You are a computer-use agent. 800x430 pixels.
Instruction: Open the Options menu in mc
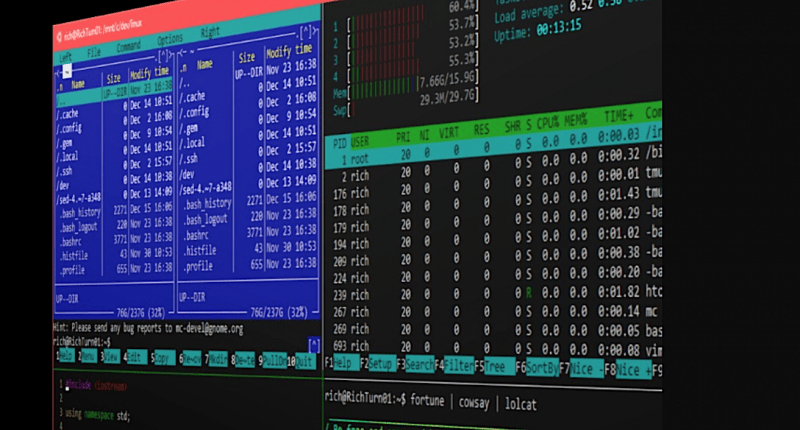click(x=170, y=40)
